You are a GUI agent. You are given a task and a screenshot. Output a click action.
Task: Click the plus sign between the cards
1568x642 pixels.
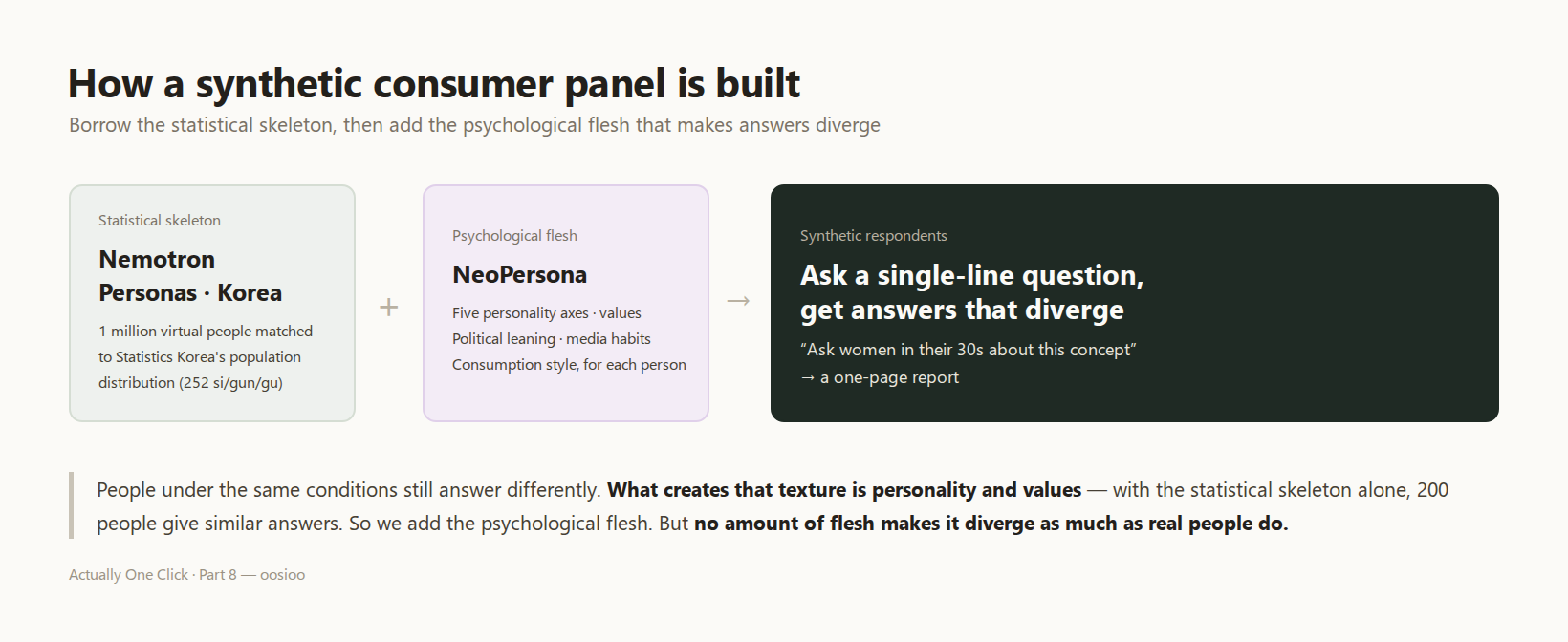click(388, 307)
